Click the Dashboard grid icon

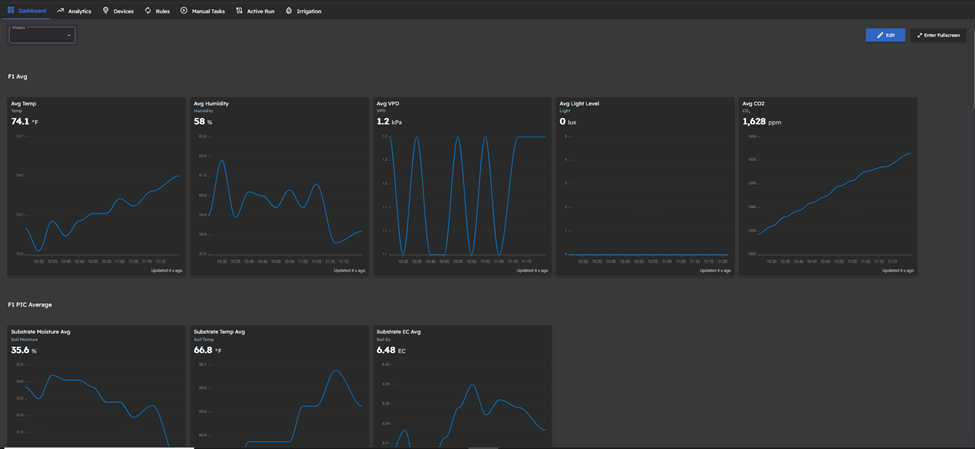pos(11,11)
